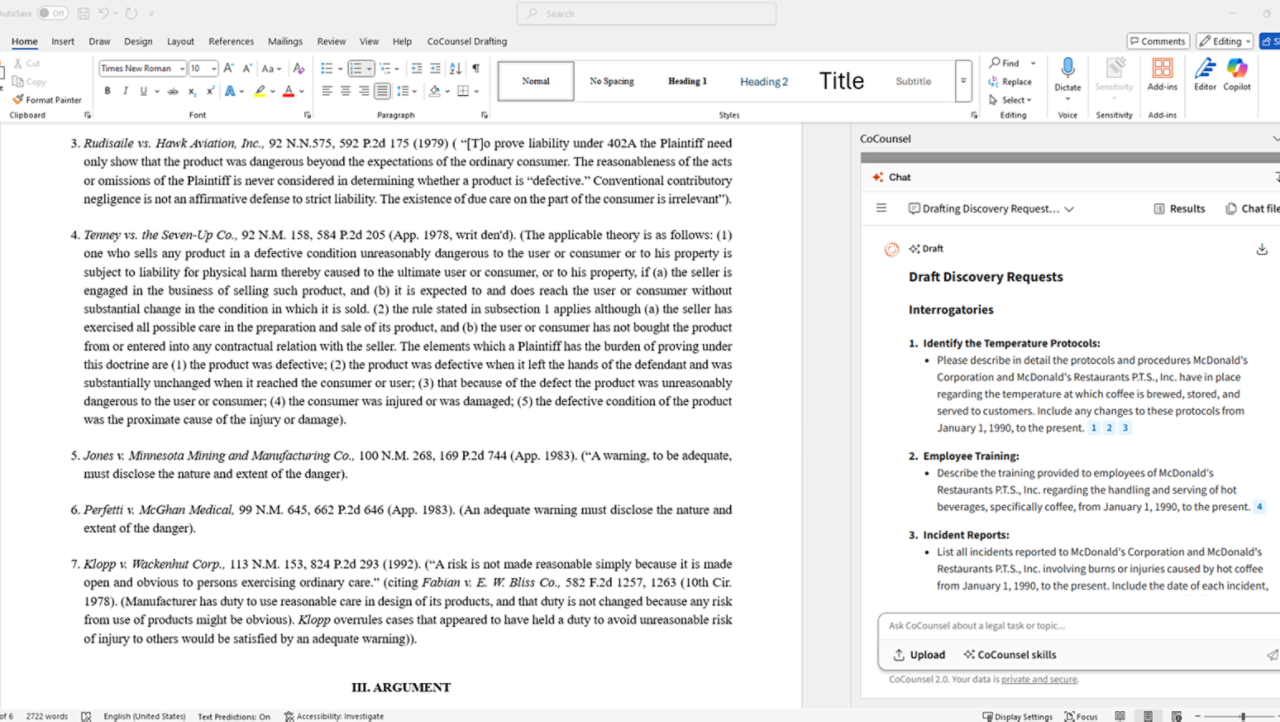Image resolution: width=1280 pixels, height=722 pixels.
Task: Open the private and secure link
Action: 1039,680
